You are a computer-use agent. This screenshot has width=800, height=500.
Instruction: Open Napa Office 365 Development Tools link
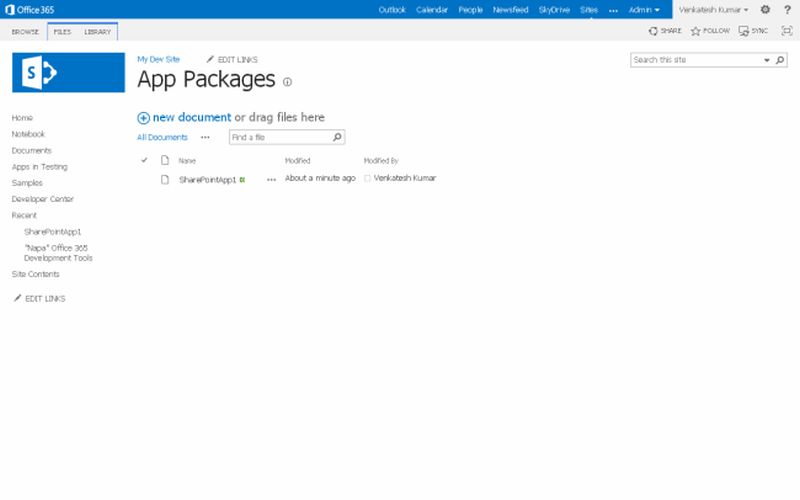(x=58, y=253)
